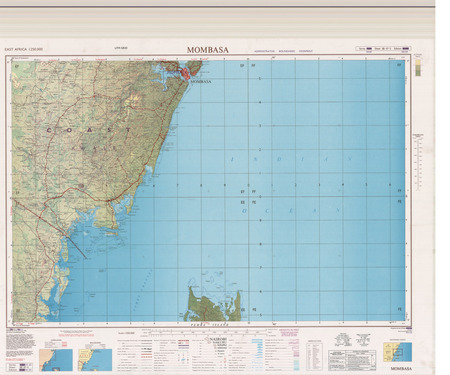Click the PEMBA ISLAND label under the map
Screen dimensions: 450x375
coord(210,324)
